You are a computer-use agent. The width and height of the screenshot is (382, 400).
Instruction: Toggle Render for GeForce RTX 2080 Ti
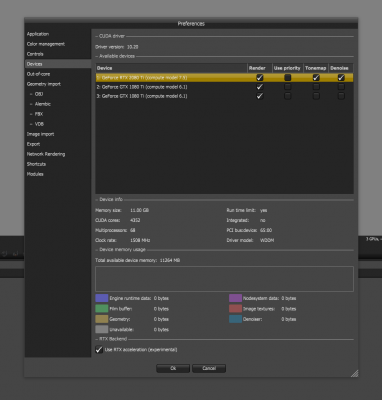click(260, 78)
